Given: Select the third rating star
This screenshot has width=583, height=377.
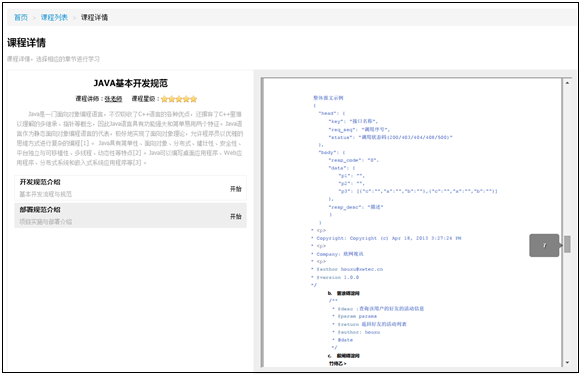Looking at the screenshot, I should pyautogui.click(x=179, y=99).
